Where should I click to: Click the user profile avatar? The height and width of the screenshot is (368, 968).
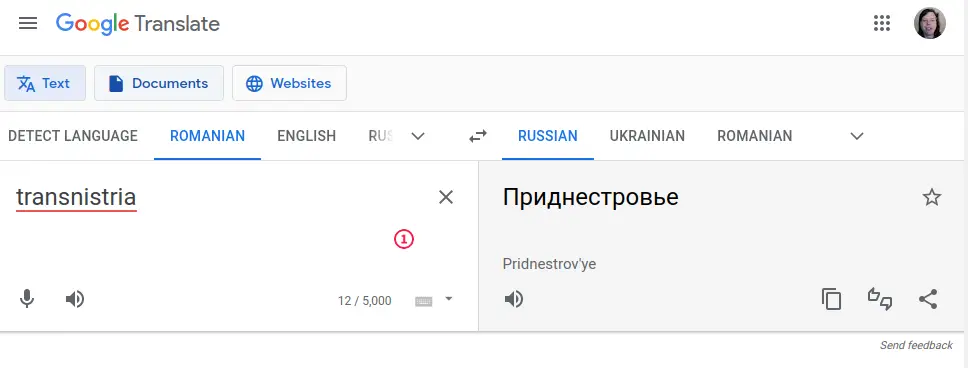pos(929,23)
